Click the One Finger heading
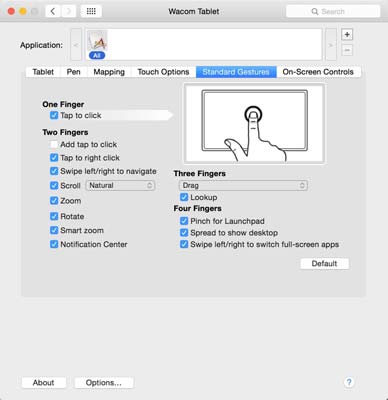The height and width of the screenshot is (400, 388). [63, 104]
